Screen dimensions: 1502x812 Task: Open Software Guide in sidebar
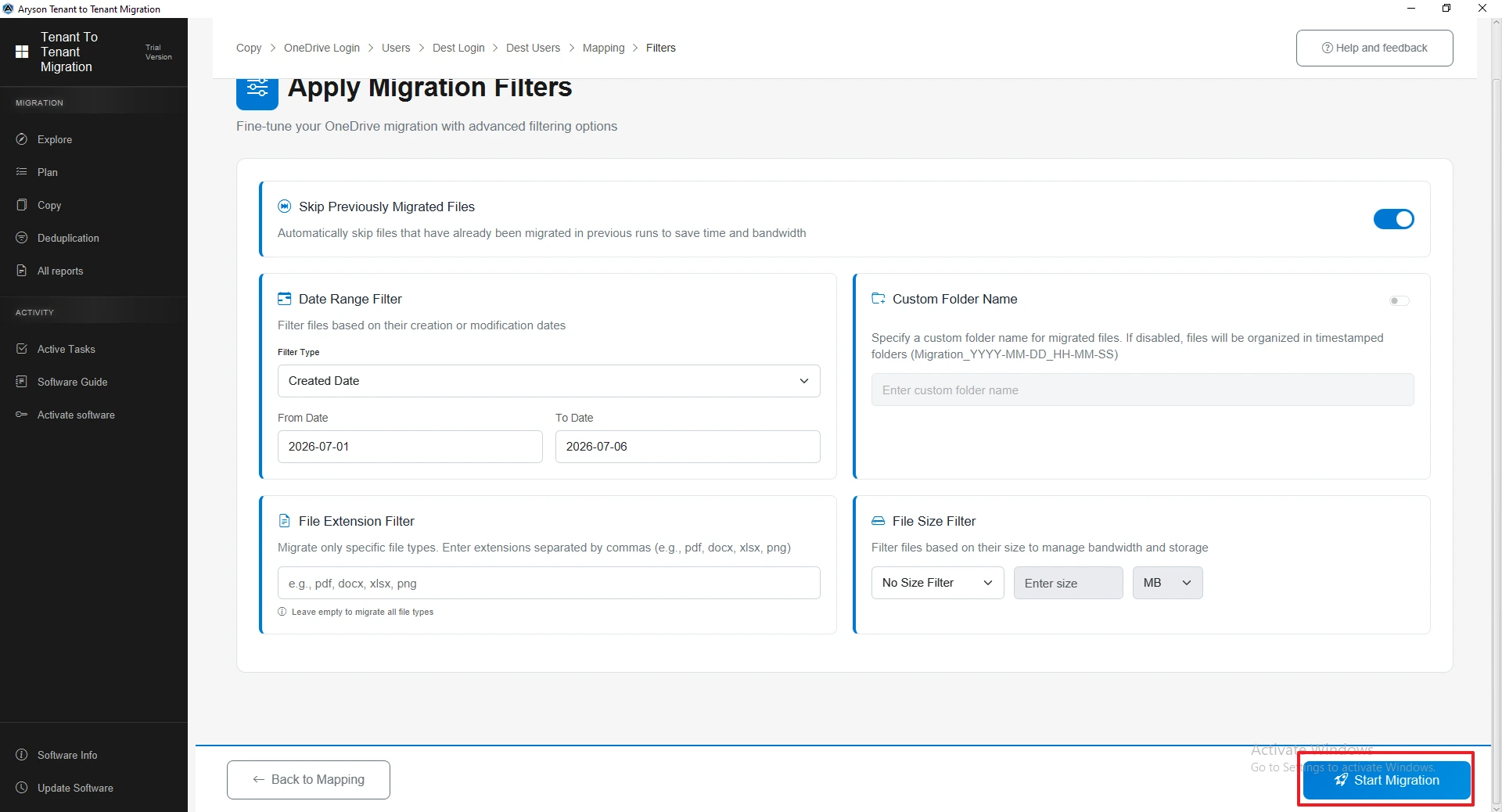[x=94, y=382]
